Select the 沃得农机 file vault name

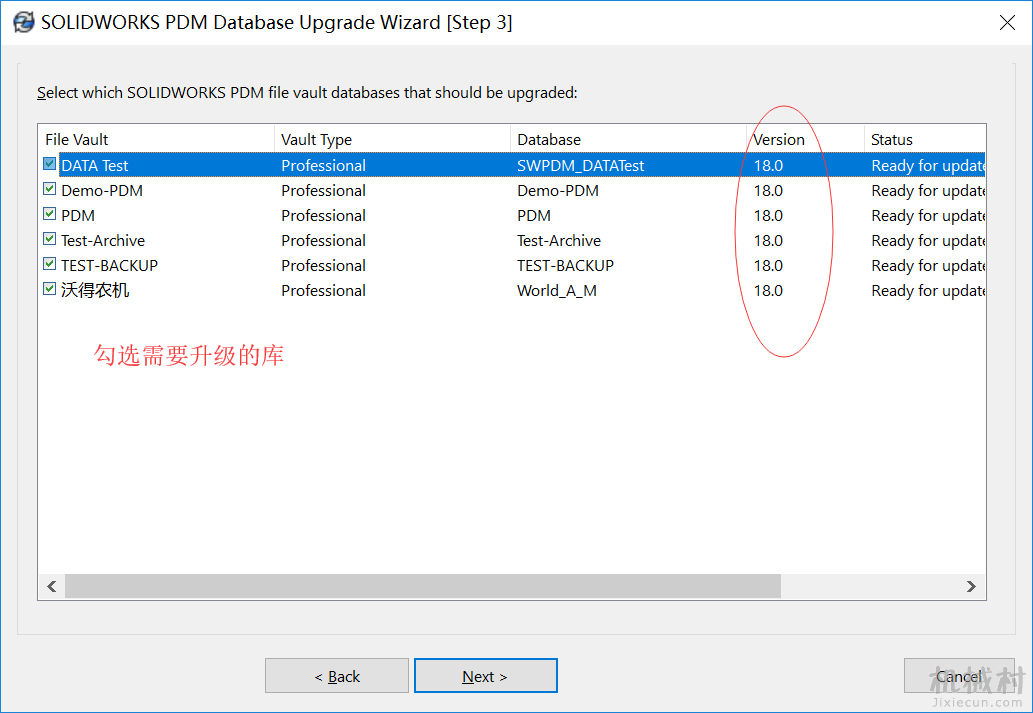pos(95,291)
